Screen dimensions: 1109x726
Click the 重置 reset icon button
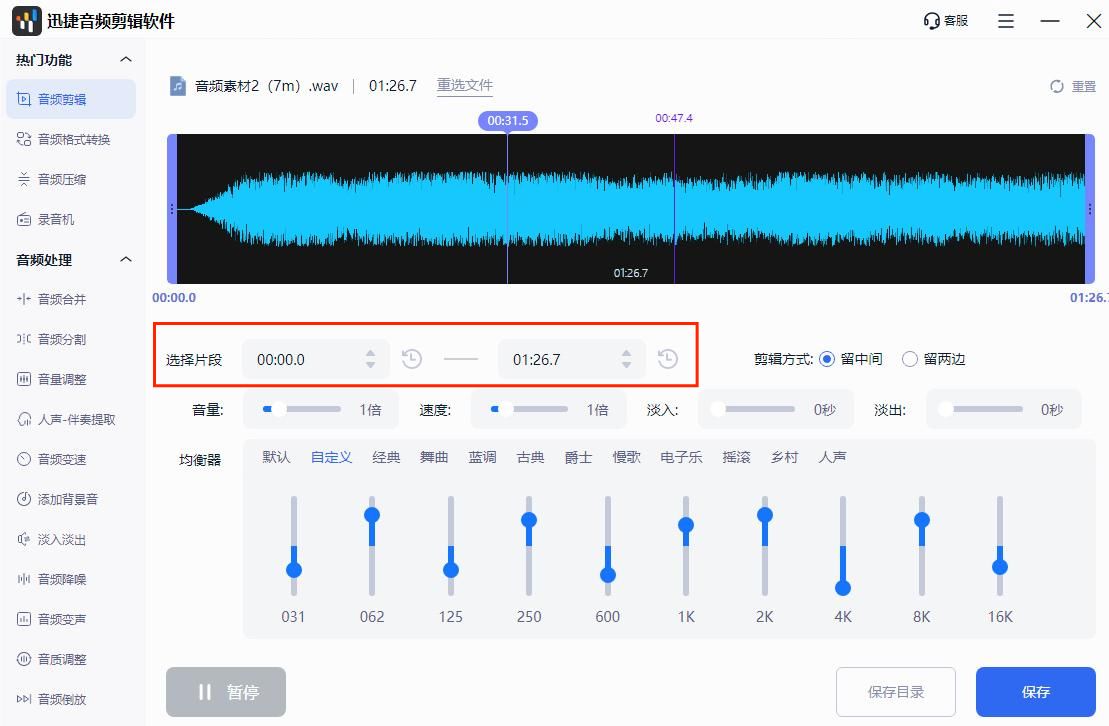[x=1057, y=86]
